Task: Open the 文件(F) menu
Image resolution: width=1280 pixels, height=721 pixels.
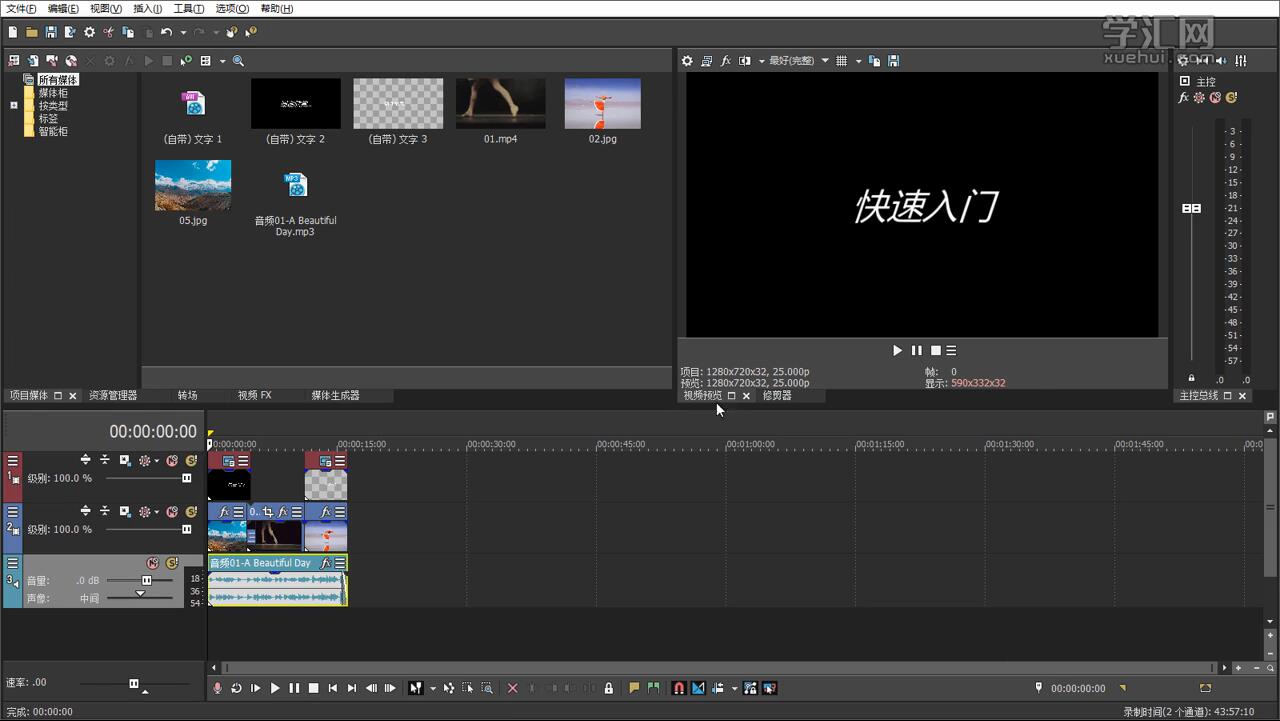Action: [x=21, y=8]
